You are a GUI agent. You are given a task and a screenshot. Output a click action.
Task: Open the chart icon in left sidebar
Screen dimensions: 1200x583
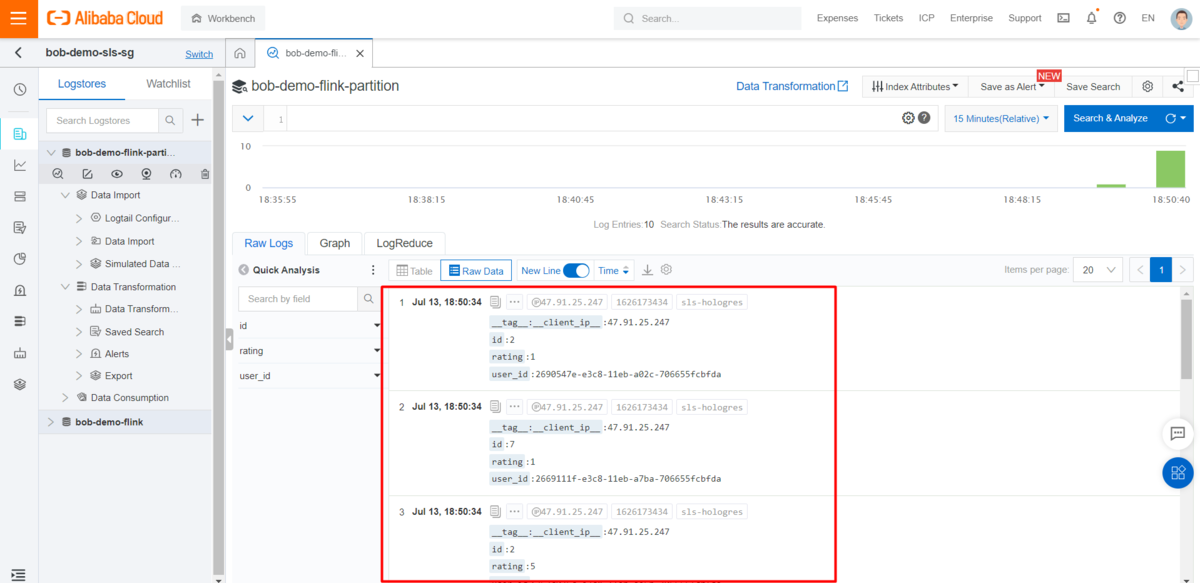pyautogui.click(x=19, y=165)
